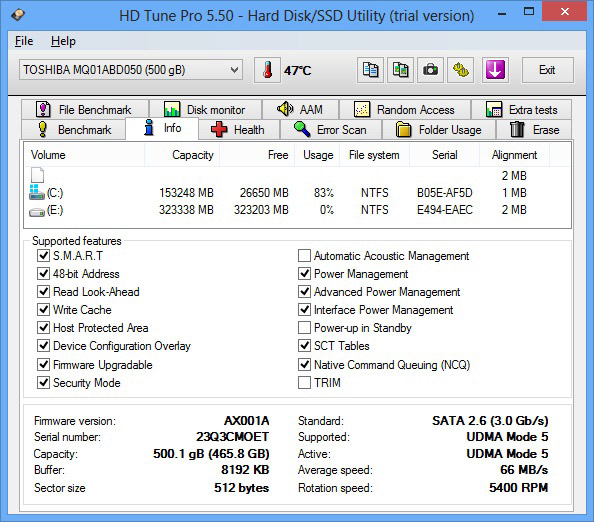The height and width of the screenshot is (522, 594).
Task: Minimize the HD Tune Pro window
Action: [502, 13]
